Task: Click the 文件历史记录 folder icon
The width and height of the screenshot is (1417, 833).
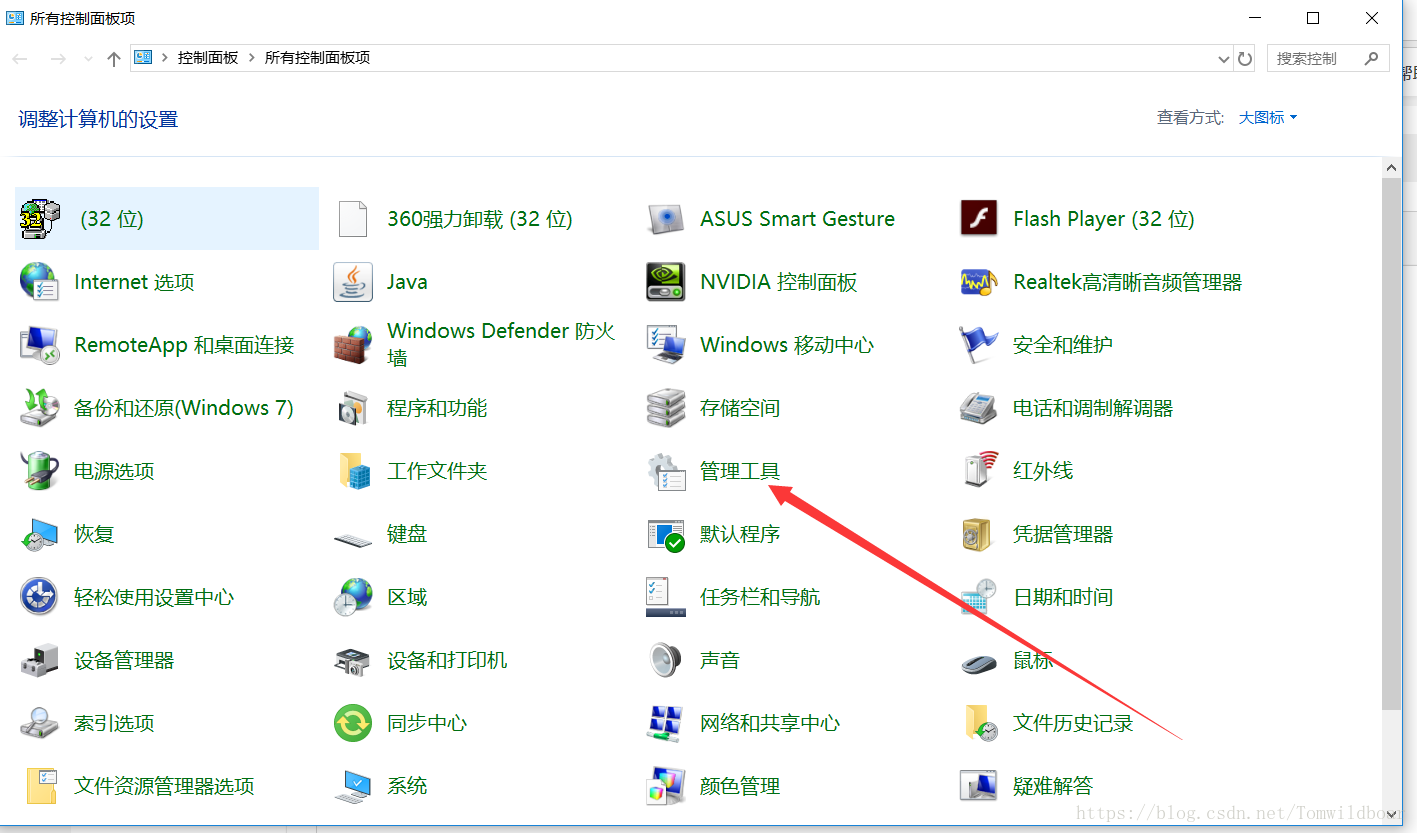Action: pyautogui.click(x=979, y=723)
